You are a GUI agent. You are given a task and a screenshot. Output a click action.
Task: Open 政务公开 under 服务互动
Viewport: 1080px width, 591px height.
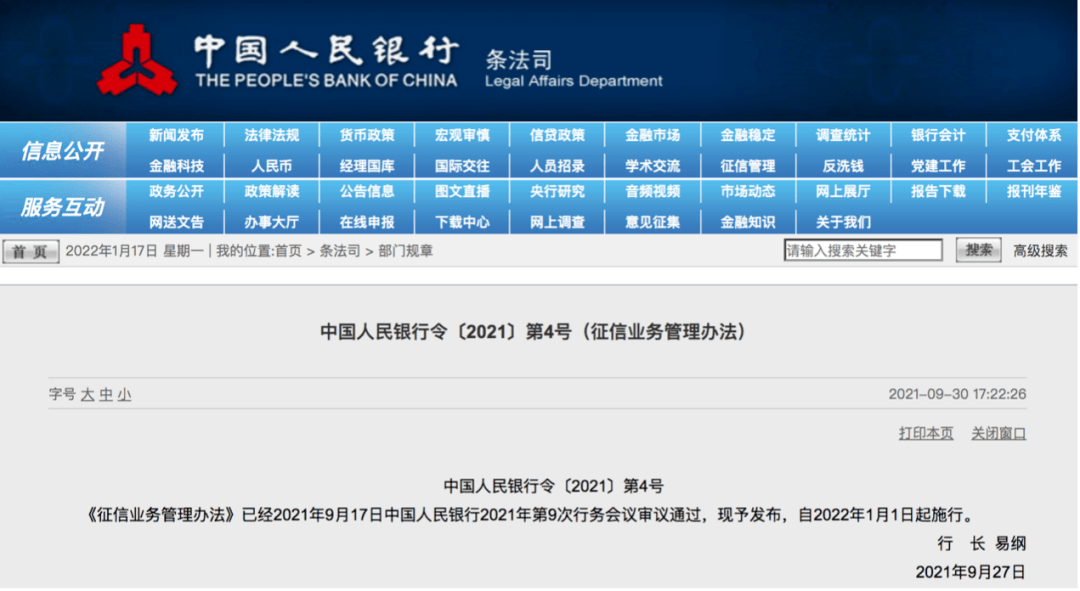click(176, 191)
